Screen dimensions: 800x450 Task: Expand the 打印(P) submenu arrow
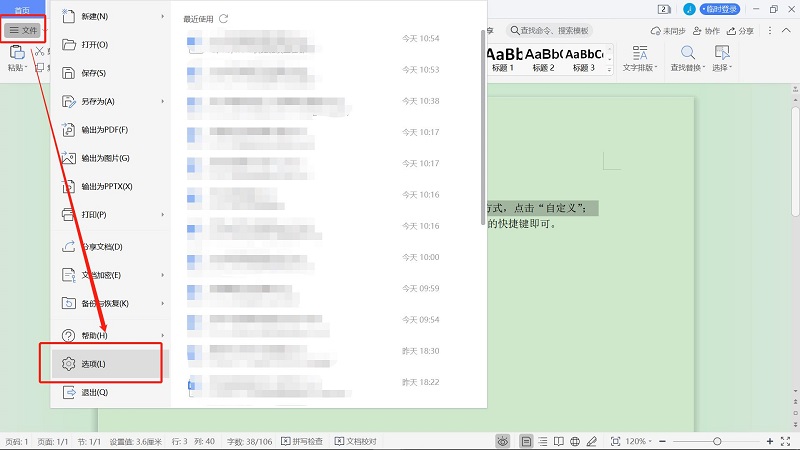tap(163, 215)
